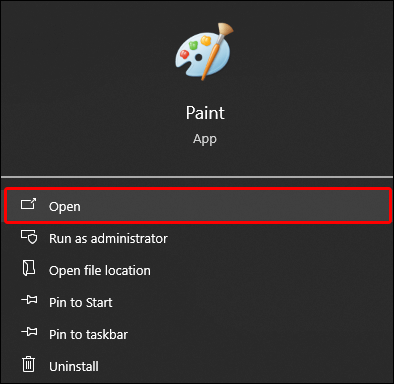Image resolution: width=394 pixels, height=384 pixels.
Task: Click the divider line above Open
Action: [197, 177]
